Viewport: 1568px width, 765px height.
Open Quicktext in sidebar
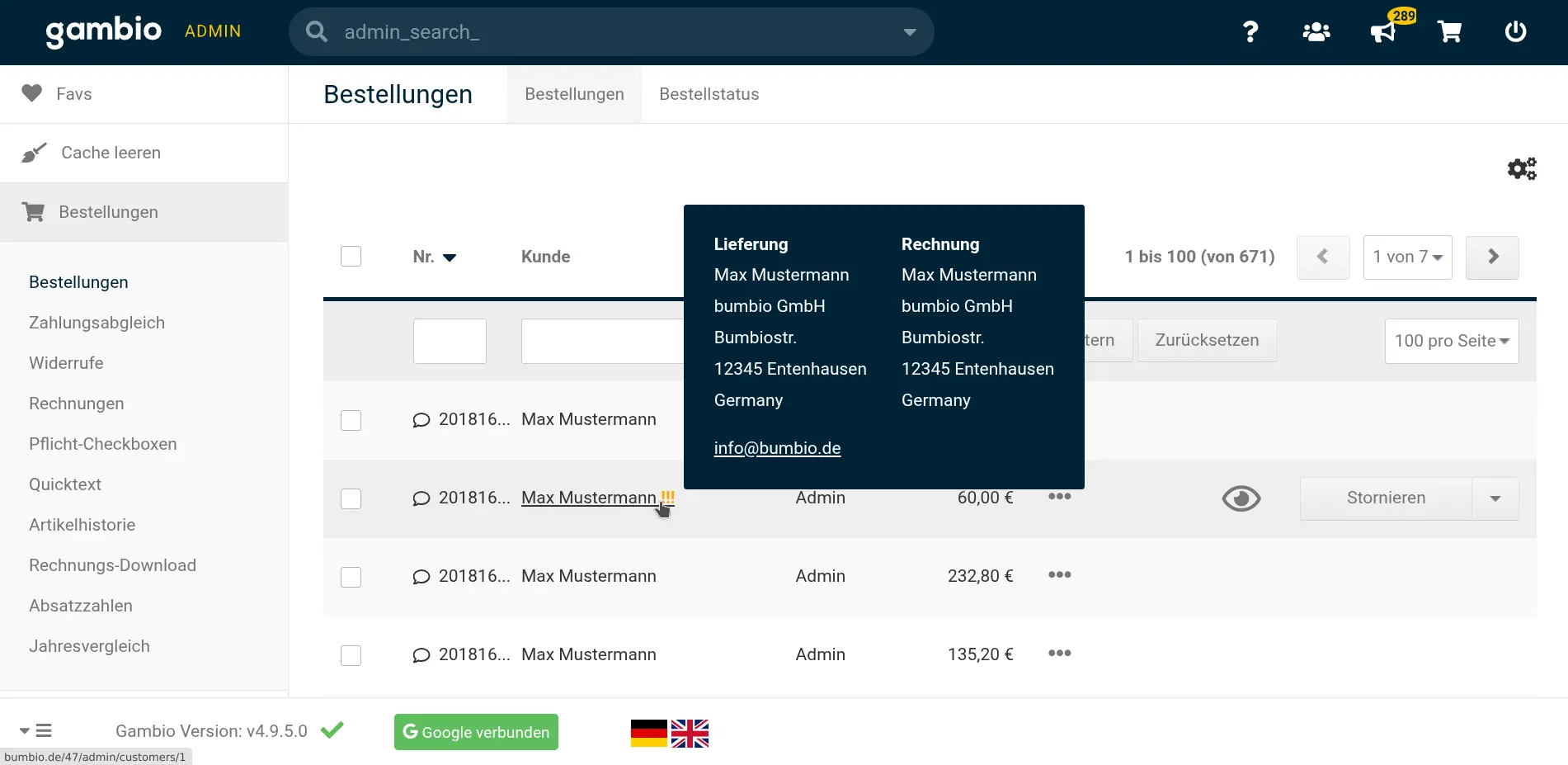pos(65,484)
